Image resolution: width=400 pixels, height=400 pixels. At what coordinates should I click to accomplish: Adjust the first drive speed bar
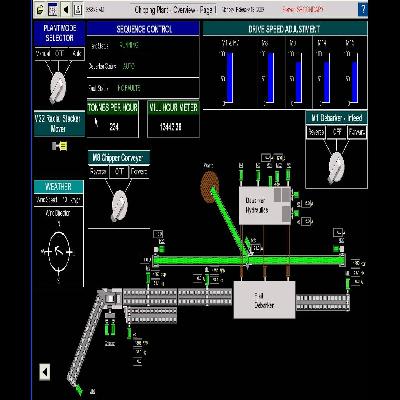click(x=230, y=78)
